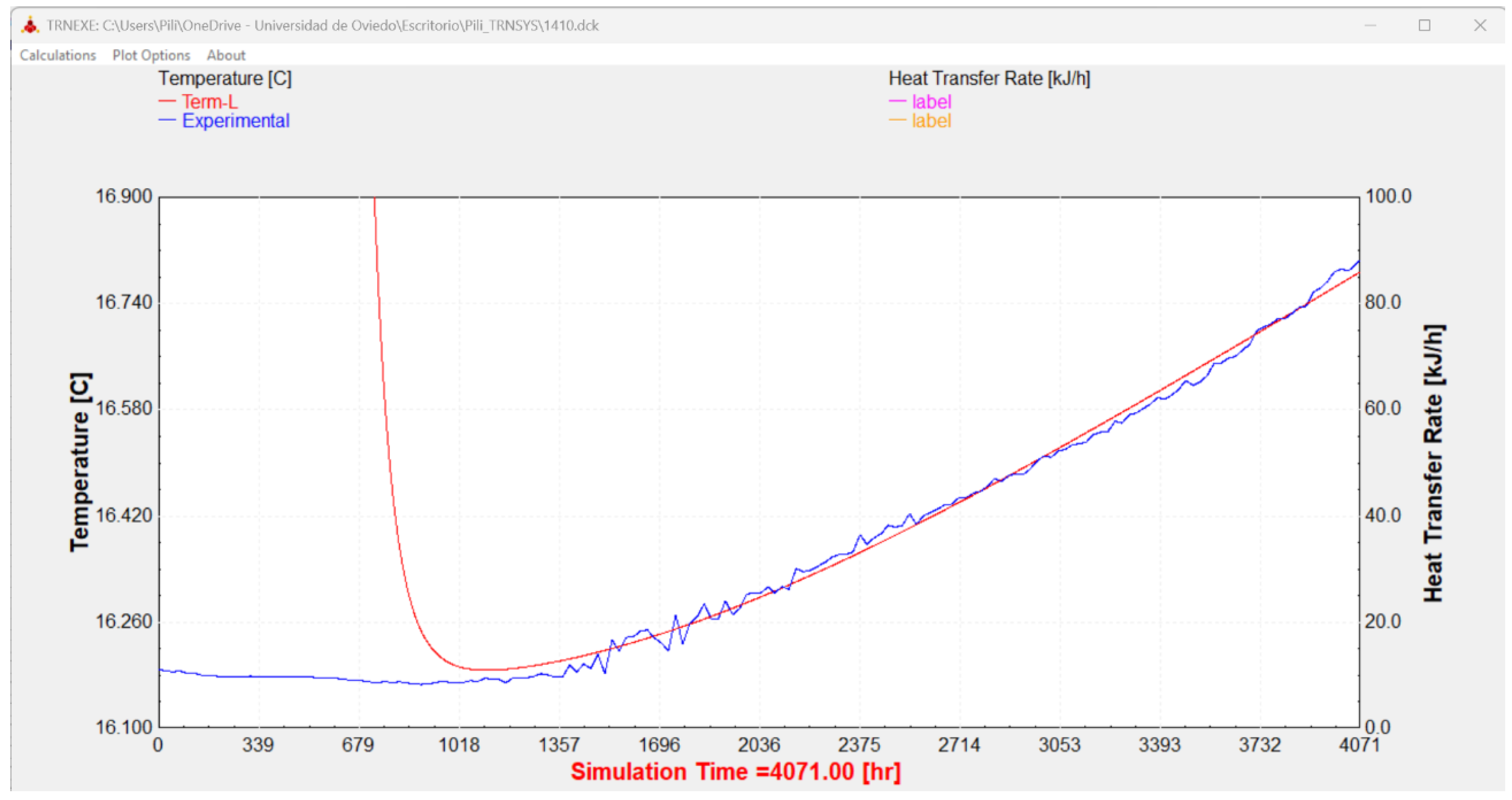Screen dimensions: 1512x800
Task: Click the vertical Temperature [C] axis title
Action: coord(80,462)
